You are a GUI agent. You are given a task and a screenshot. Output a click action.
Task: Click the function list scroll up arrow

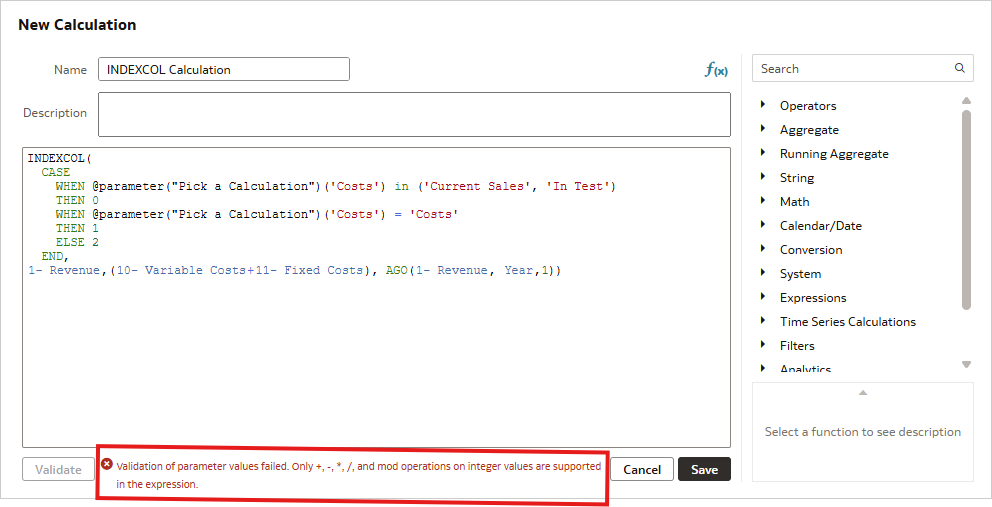pyautogui.click(x=966, y=101)
